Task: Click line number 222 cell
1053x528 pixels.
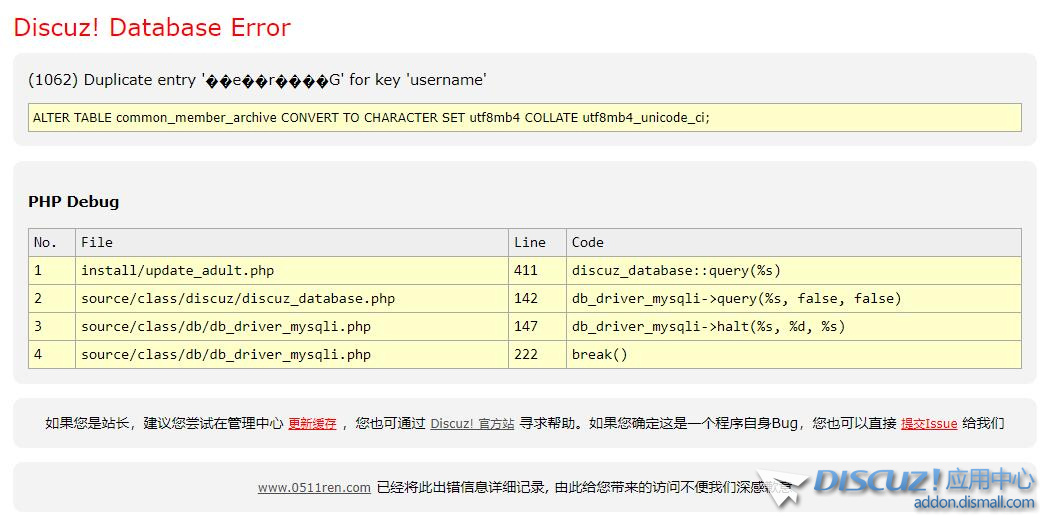Action: click(537, 355)
